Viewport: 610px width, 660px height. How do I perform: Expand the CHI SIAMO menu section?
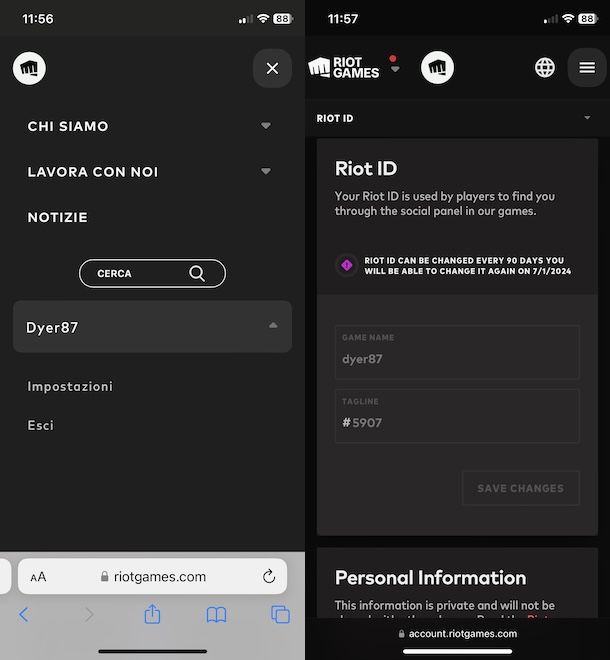pyautogui.click(x=266, y=126)
